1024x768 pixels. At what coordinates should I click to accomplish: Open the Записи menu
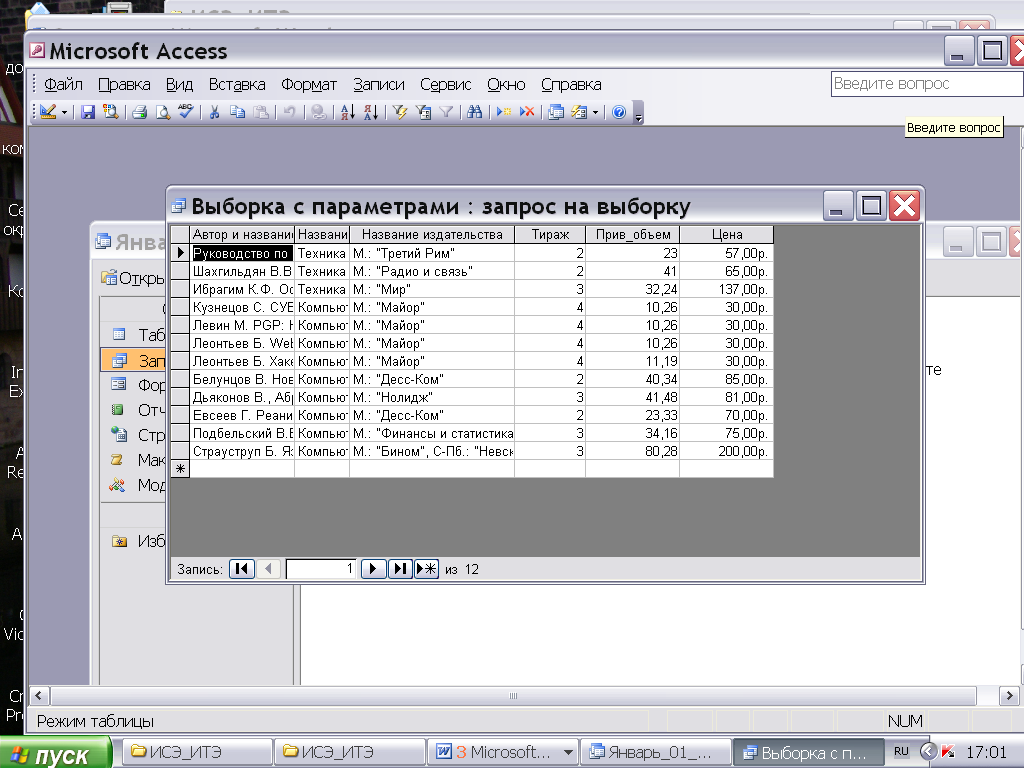point(379,85)
